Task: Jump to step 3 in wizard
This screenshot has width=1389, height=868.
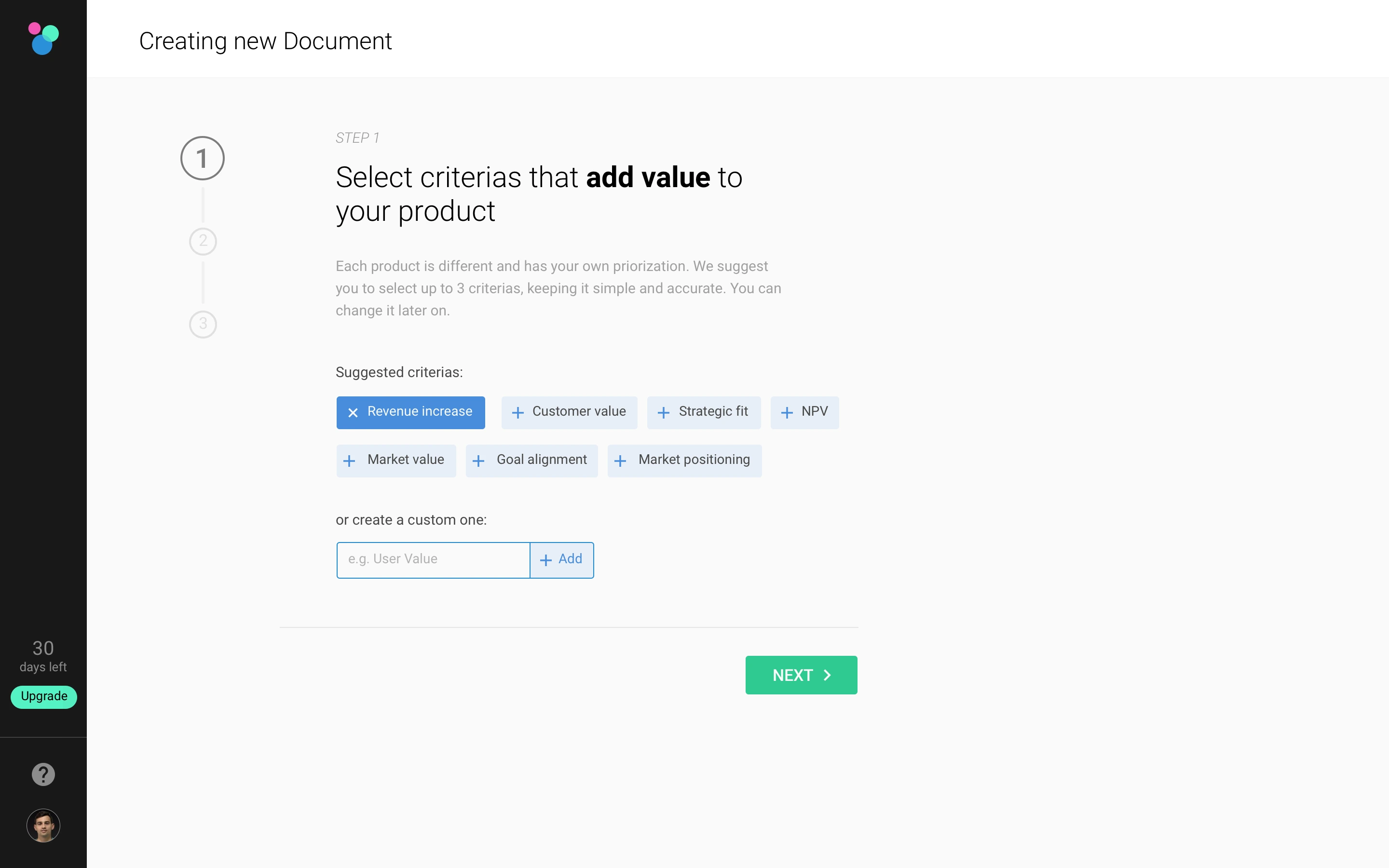Action: pos(203,324)
